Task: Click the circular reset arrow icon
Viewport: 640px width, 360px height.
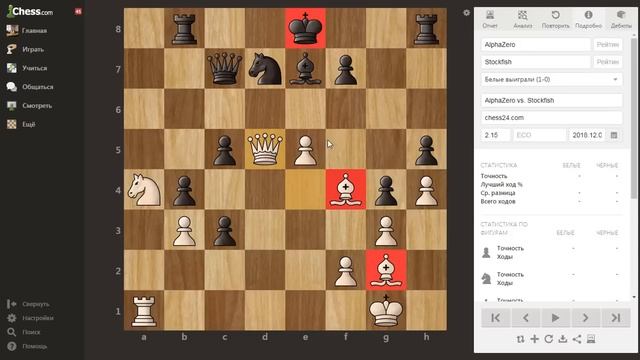Action: point(549,339)
